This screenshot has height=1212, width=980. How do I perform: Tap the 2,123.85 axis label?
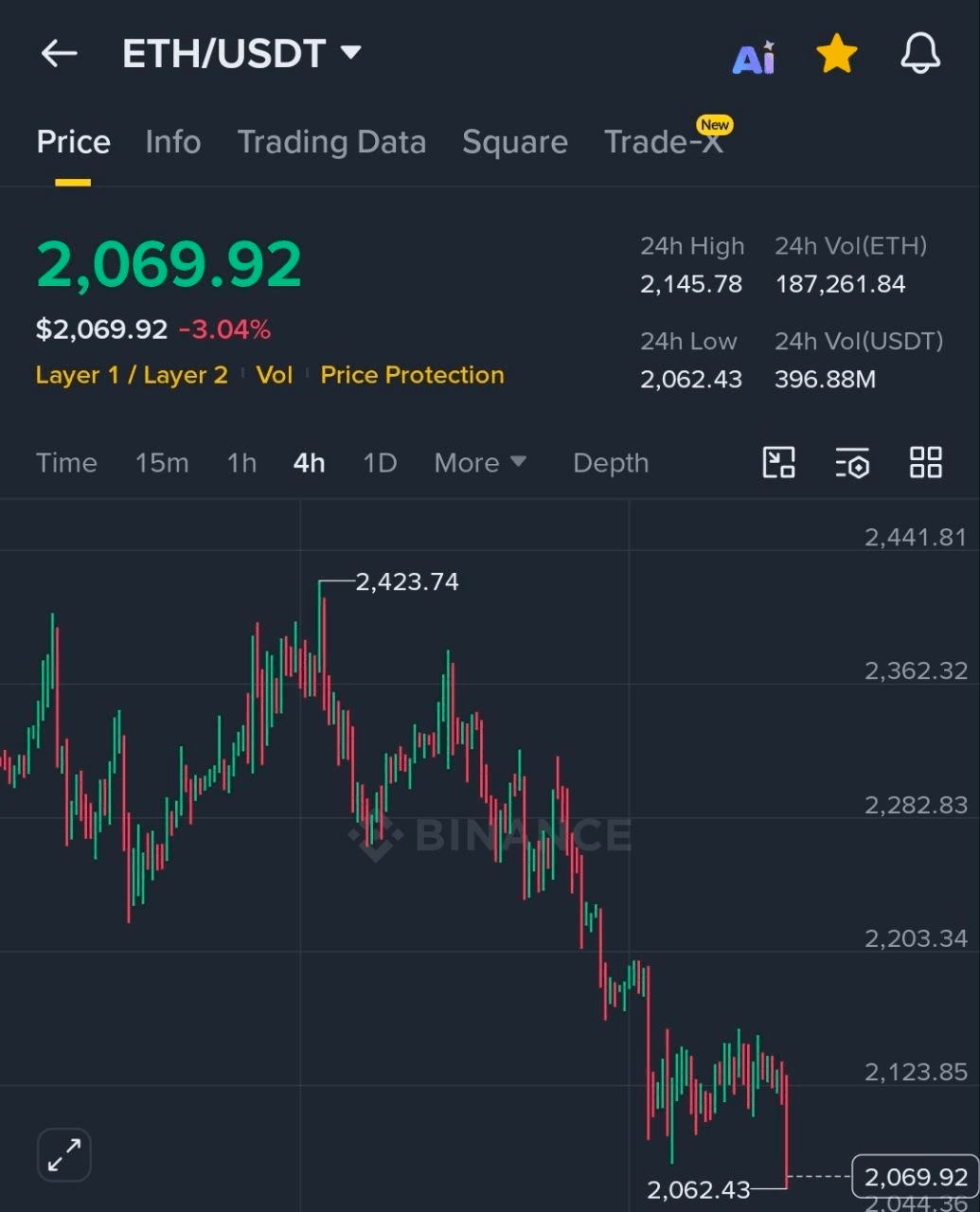[916, 1072]
